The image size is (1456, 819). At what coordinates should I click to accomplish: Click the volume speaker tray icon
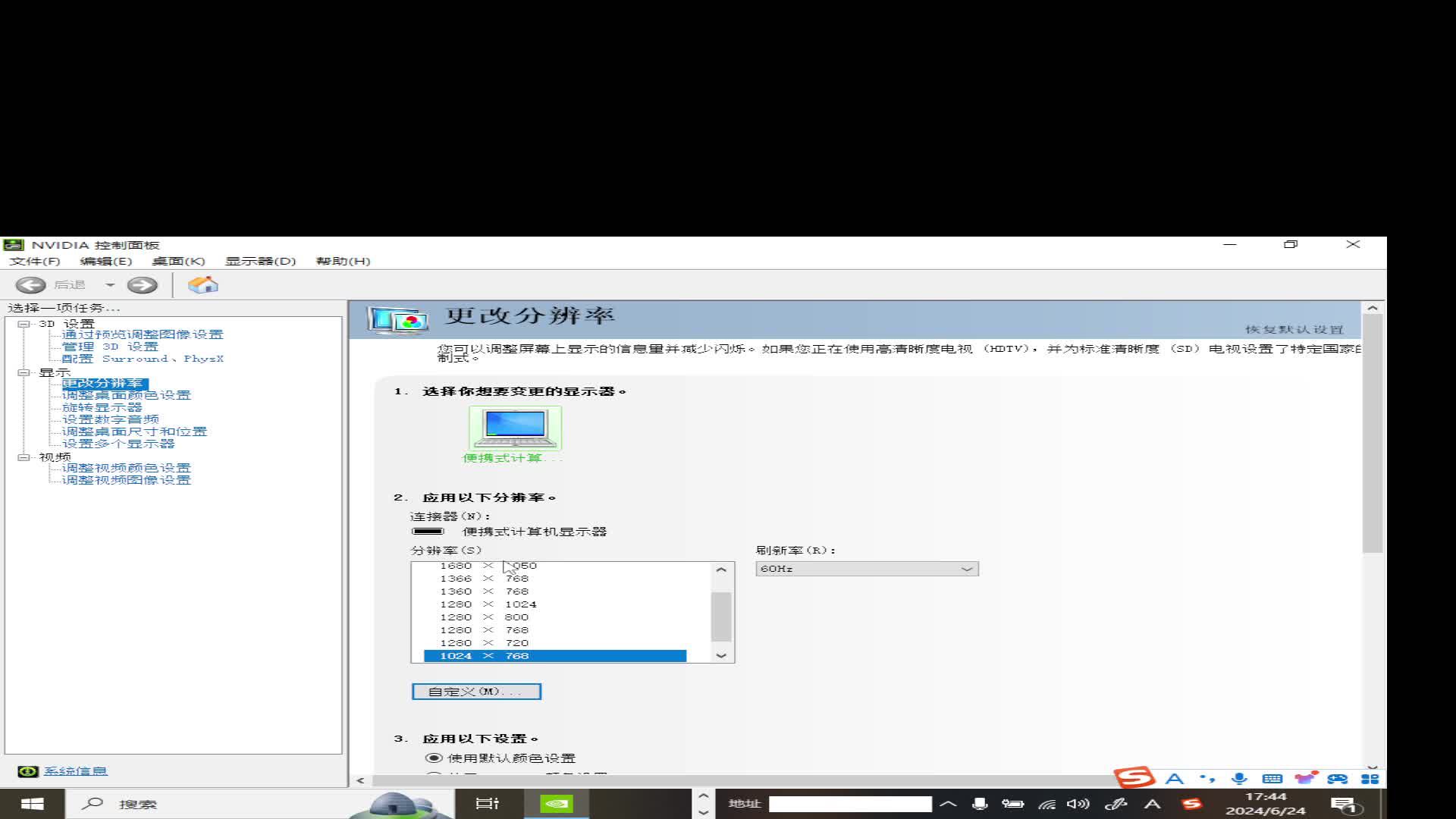point(1077,804)
